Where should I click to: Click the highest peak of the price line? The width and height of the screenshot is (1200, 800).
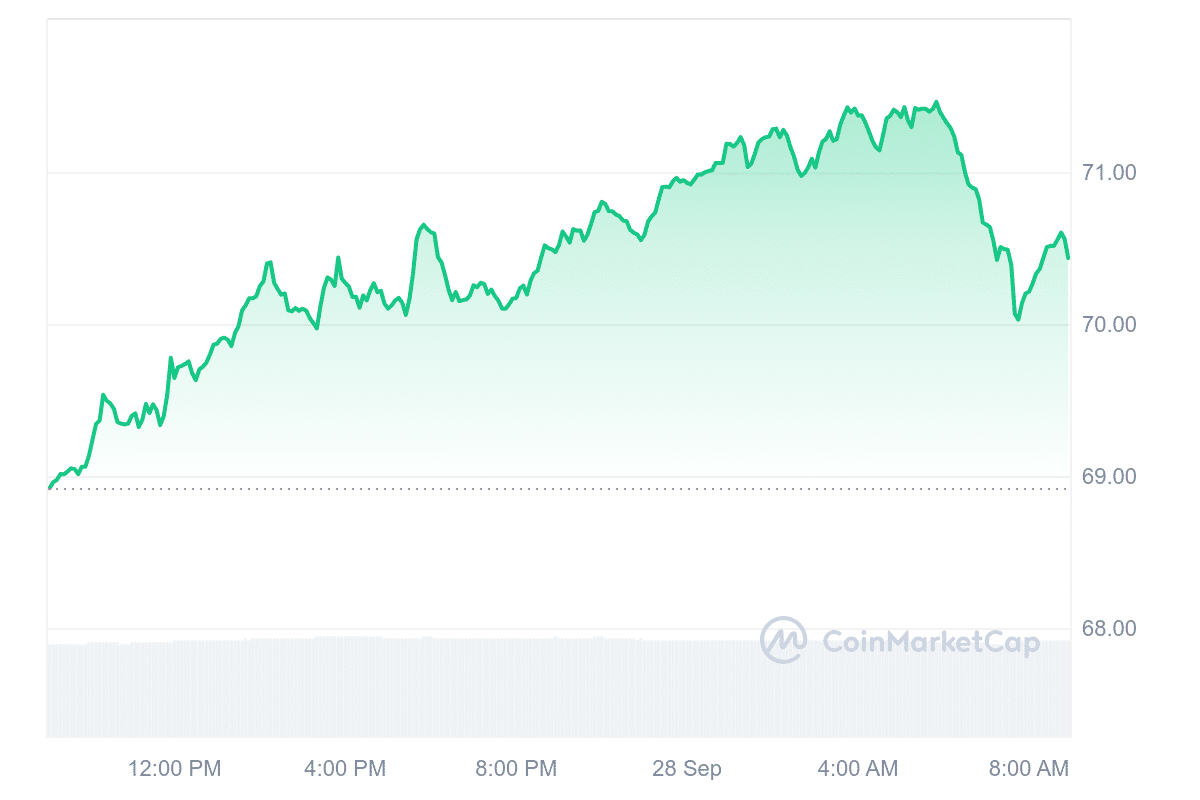tap(936, 102)
